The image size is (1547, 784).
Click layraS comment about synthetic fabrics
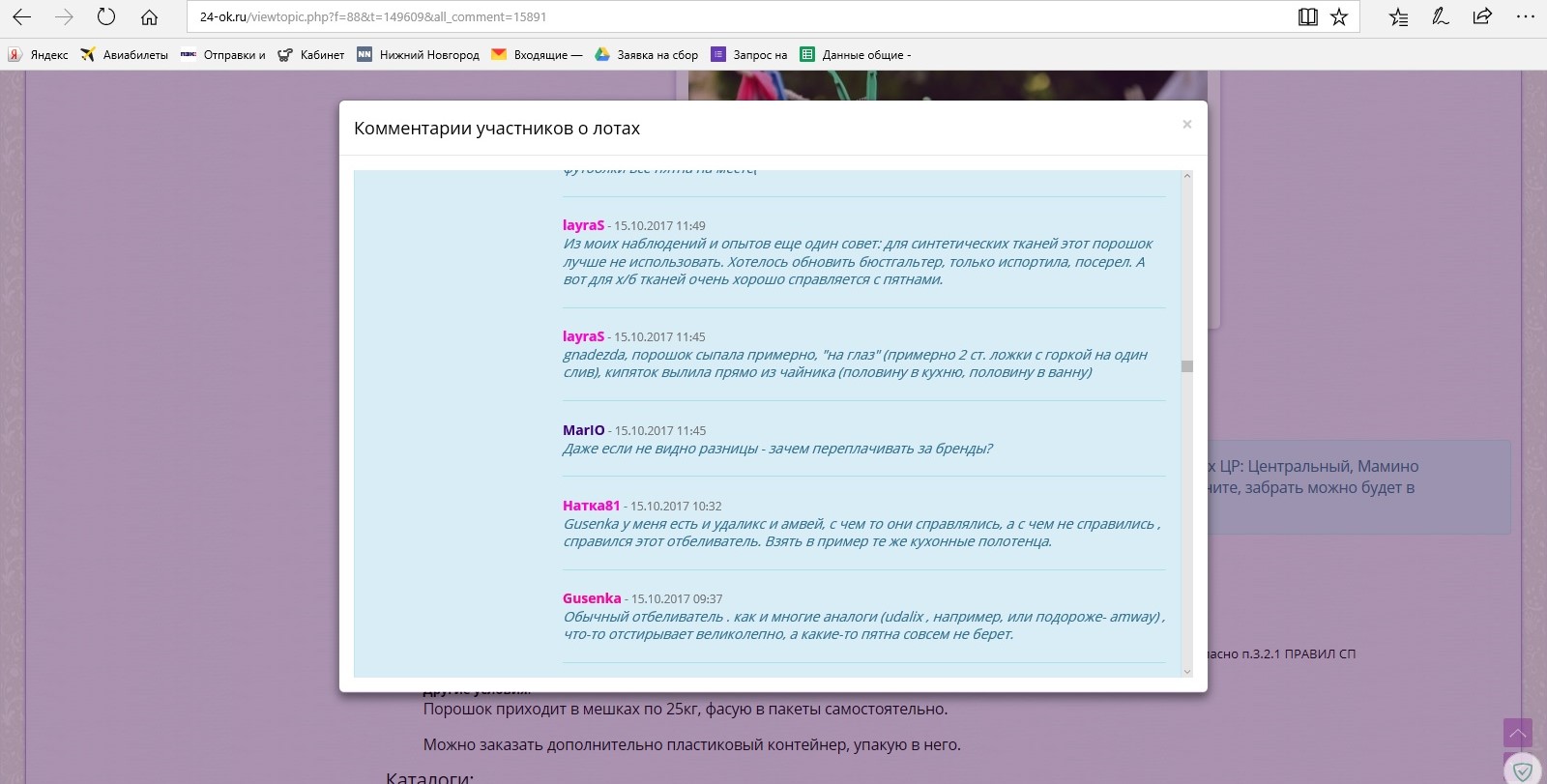[x=858, y=262]
